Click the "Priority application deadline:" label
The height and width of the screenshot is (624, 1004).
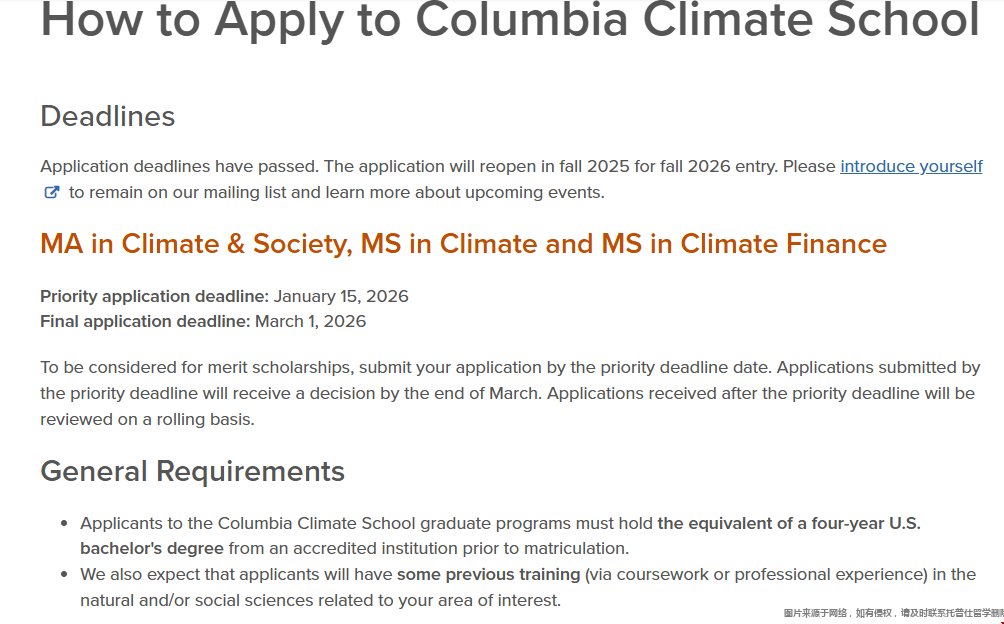click(x=155, y=296)
